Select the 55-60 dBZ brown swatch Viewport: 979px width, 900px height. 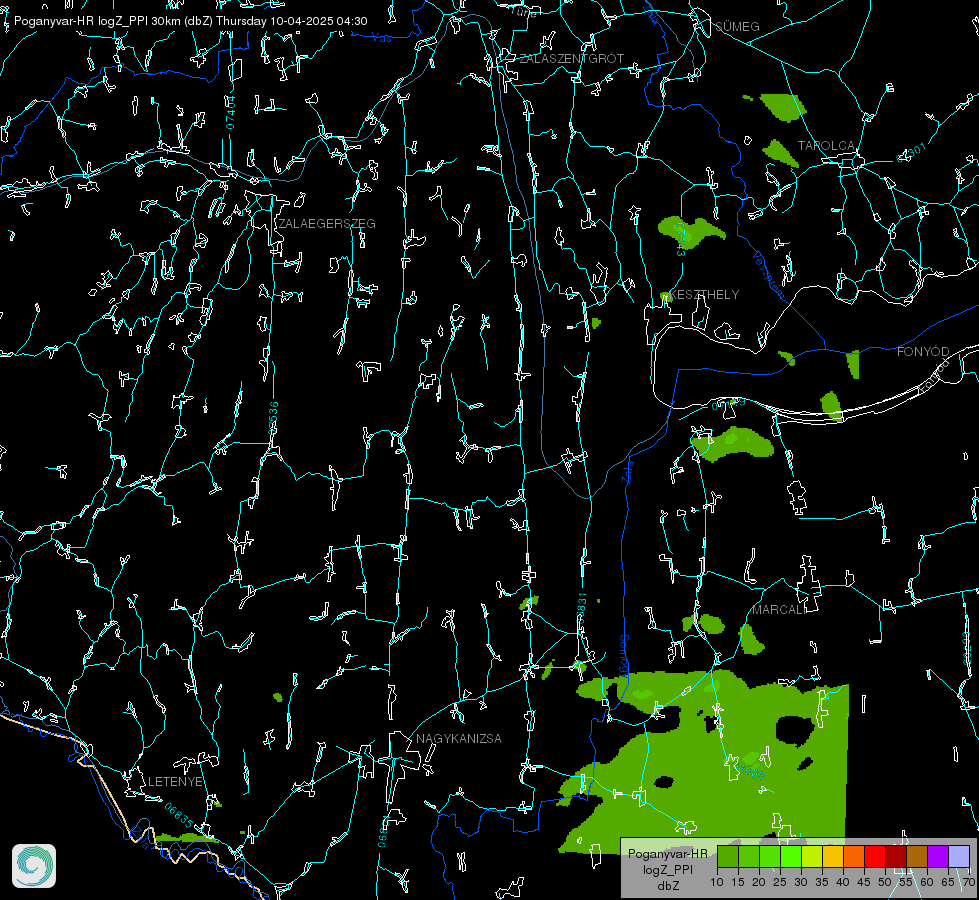[x=917, y=857]
